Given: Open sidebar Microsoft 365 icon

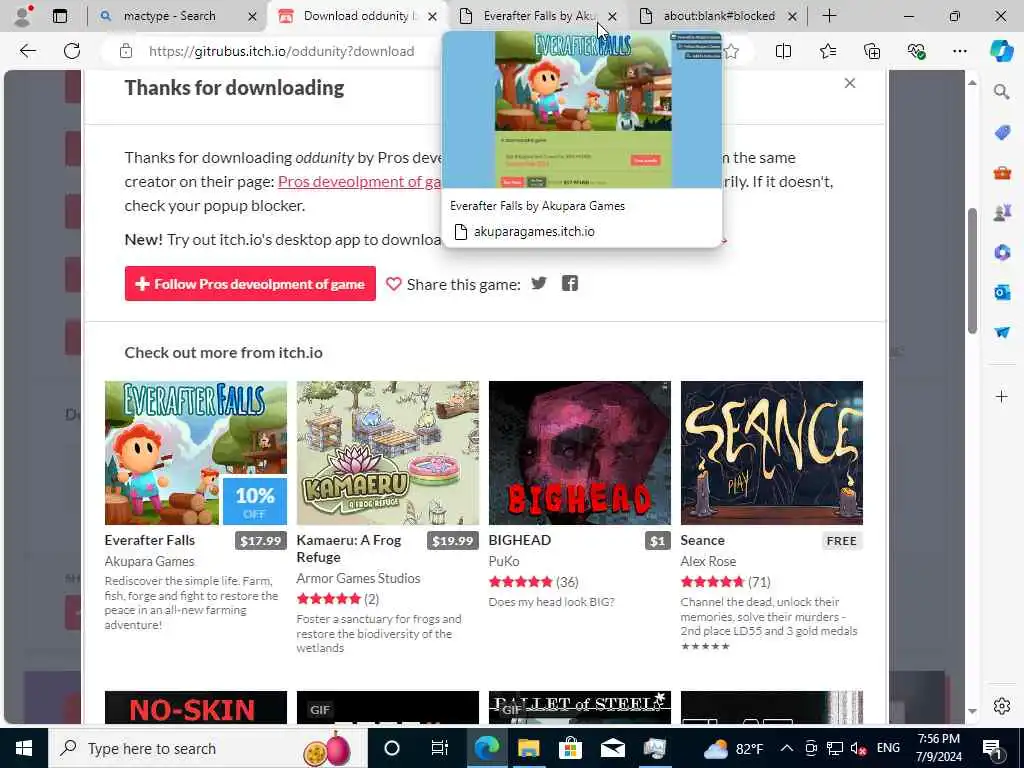Looking at the screenshot, I should click(1002, 252).
